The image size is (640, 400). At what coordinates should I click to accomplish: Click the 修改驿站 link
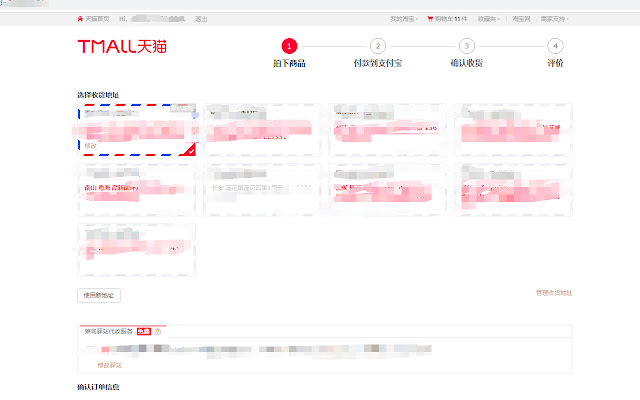click(110, 365)
